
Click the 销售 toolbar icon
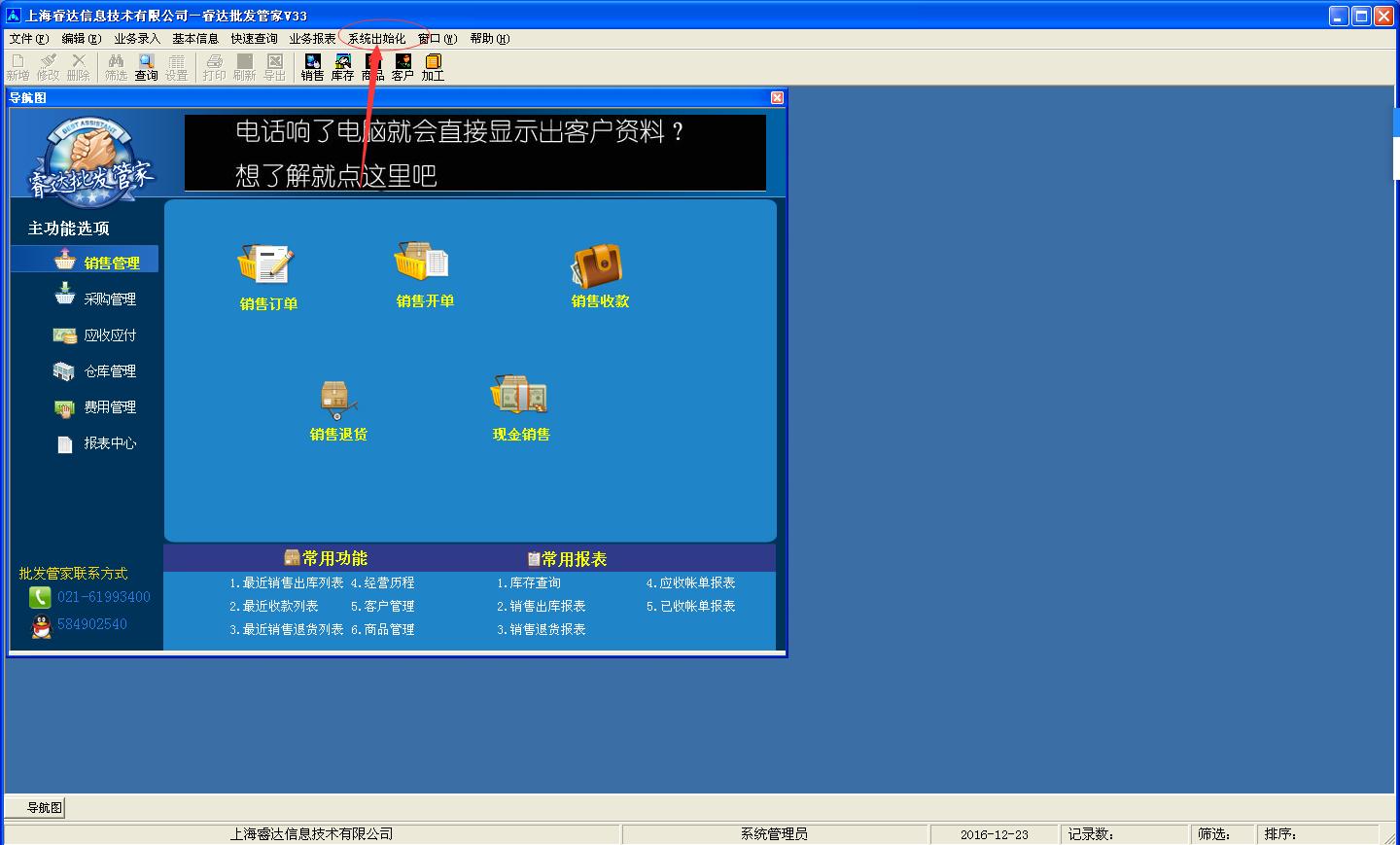(312, 67)
